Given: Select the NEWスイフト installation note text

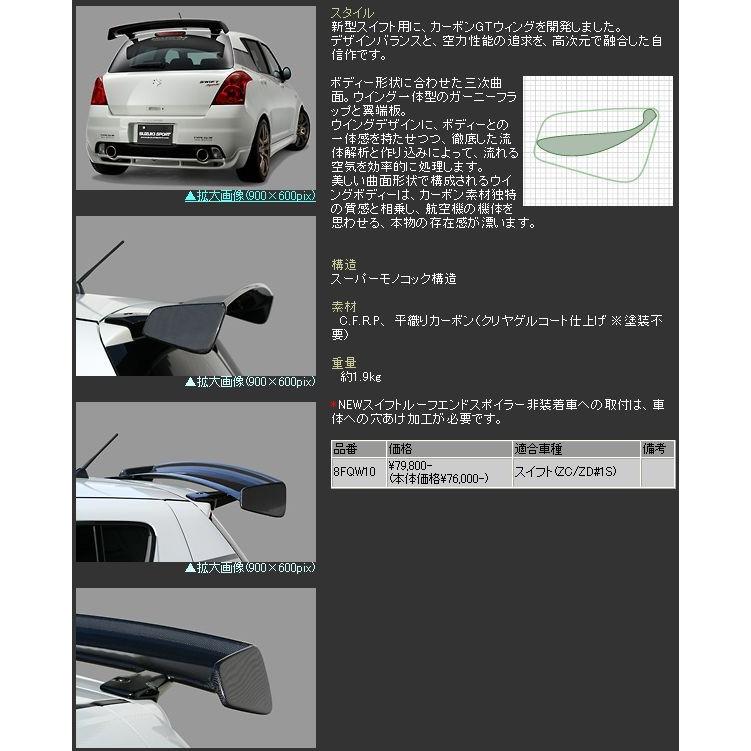Looking at the screenshot, I should 498,412.
